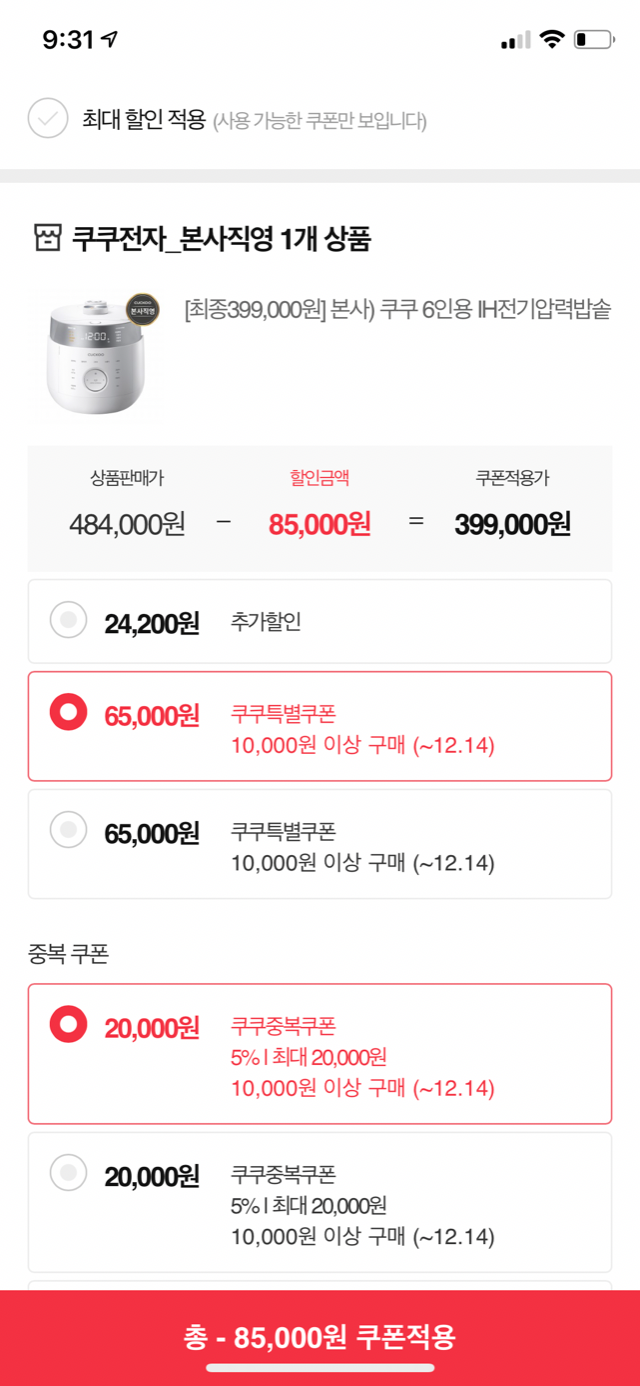
Task: Tap the 399,000원 쿠폰적용가 price
Action: 512,523
